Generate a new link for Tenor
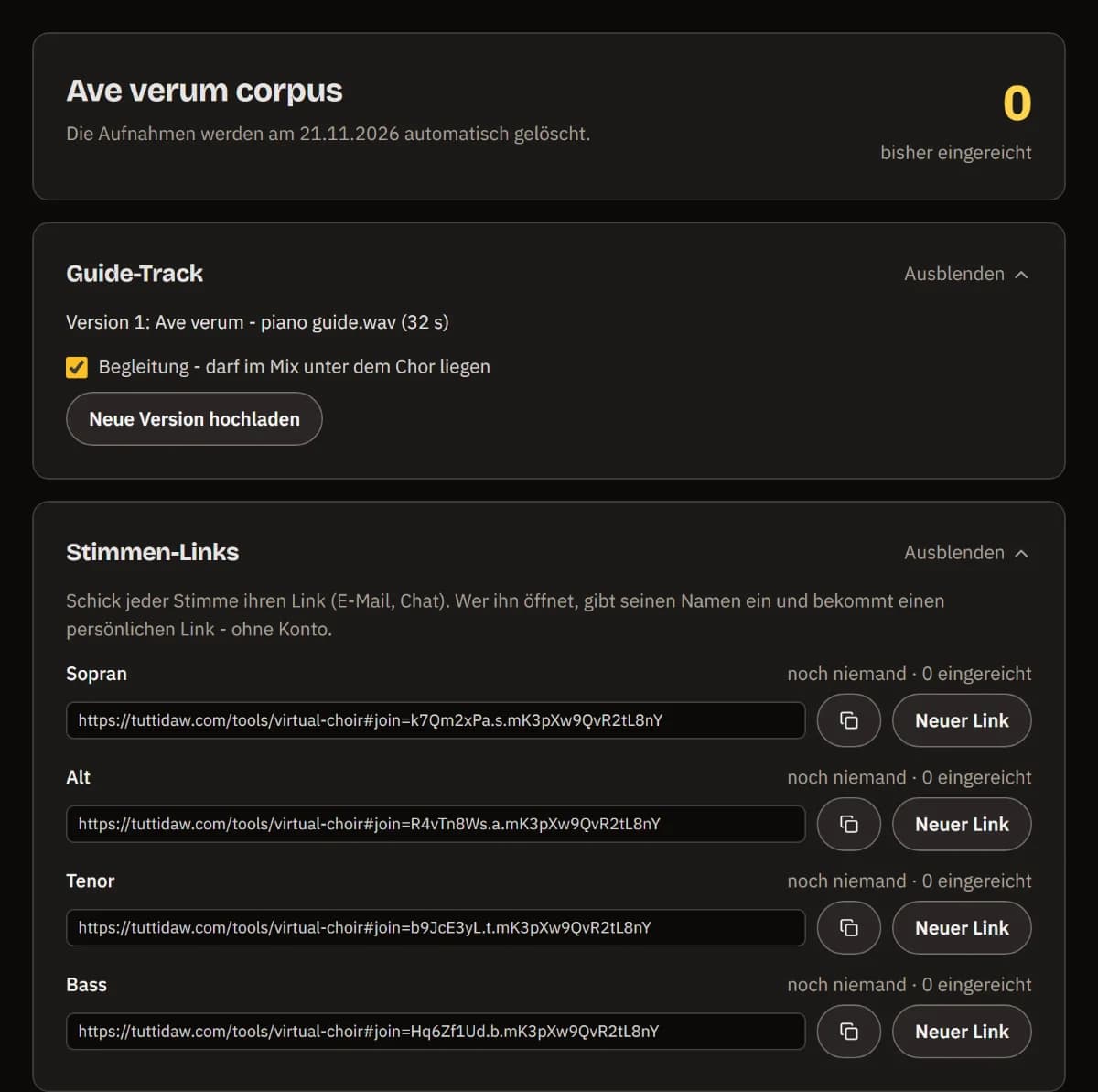Screen dimensions: 1098x1092 click(x=962, y=927)
